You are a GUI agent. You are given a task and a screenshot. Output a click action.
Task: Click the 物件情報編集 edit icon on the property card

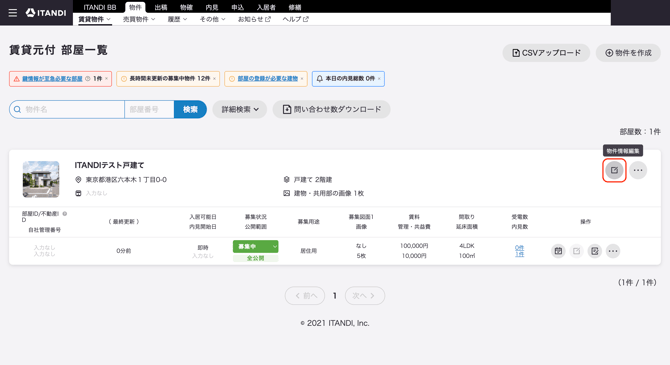pos(614,170)
